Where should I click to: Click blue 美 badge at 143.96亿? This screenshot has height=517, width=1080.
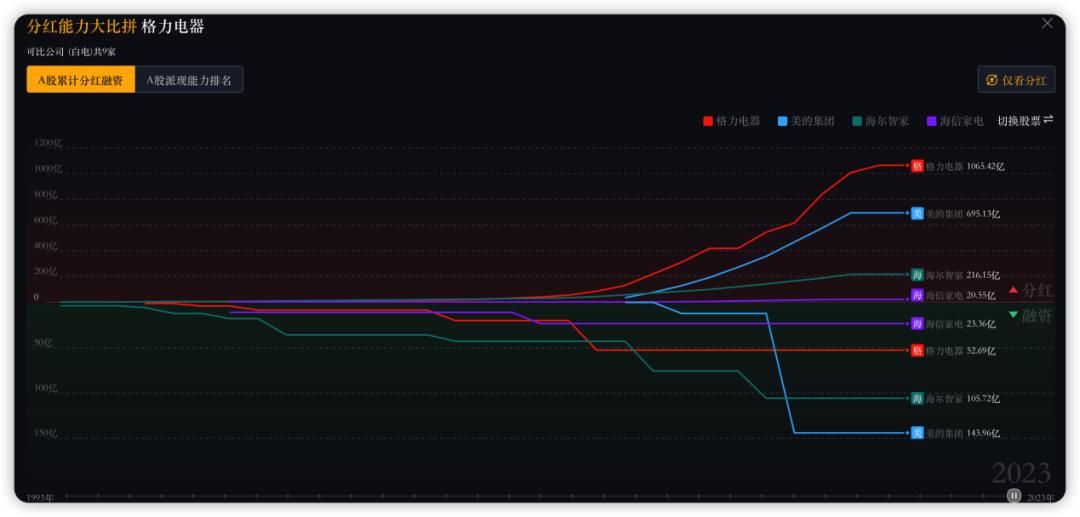coord(917,433)
